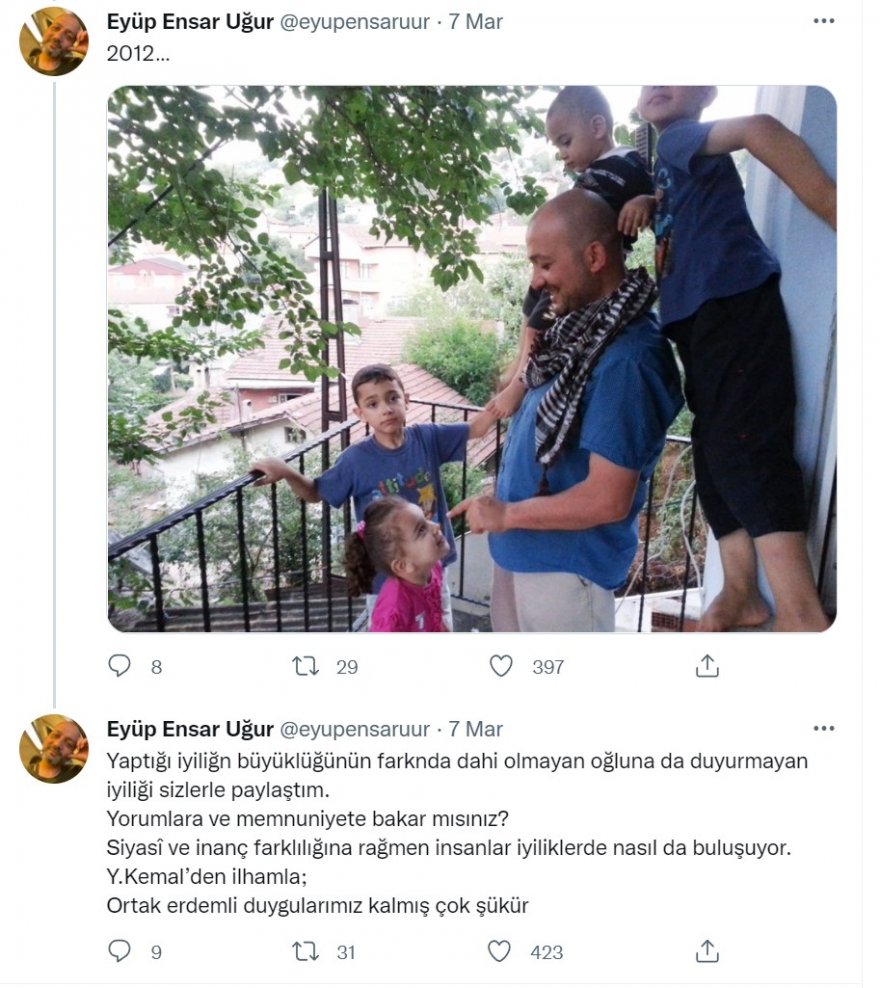The width and height of the screenshot is (880, 988).
Task: Open the second tweet text starting Yaptığı iyiliğn
Action: tap(457, 833)
